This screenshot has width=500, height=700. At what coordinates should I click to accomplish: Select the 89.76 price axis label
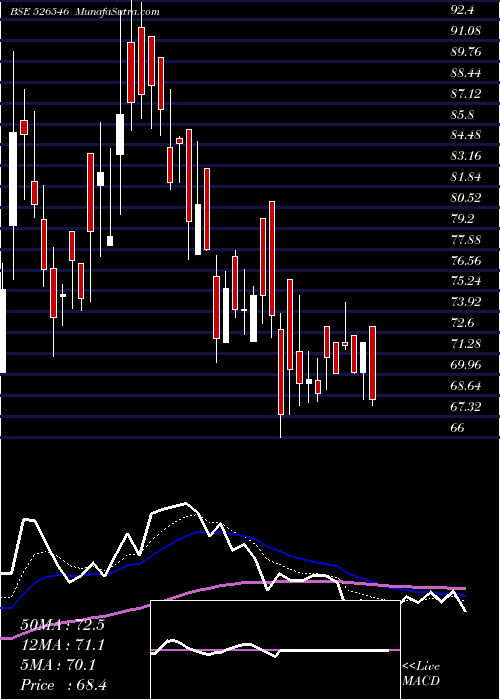pyautogui.click(x=466, y=52)
